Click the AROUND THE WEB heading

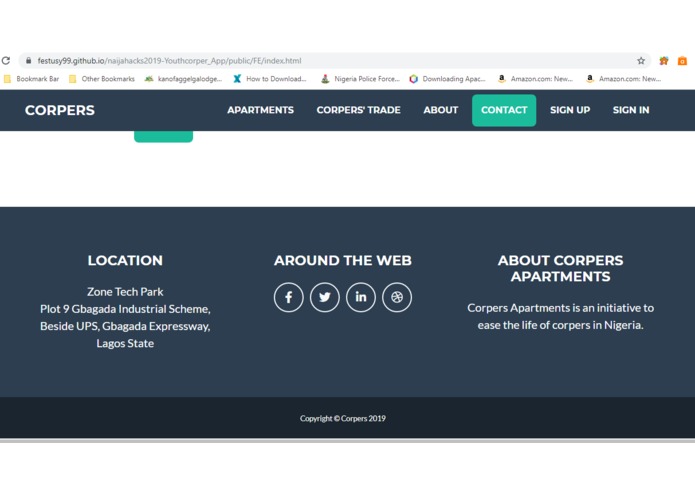343,261
